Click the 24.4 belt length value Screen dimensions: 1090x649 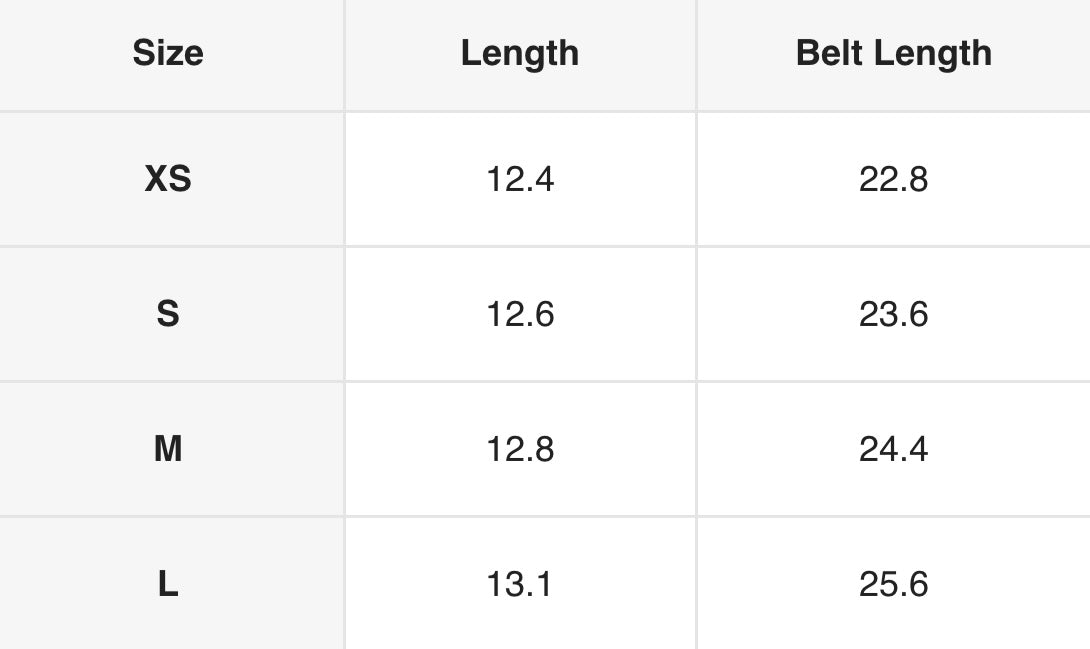click(x=893, y=448)
